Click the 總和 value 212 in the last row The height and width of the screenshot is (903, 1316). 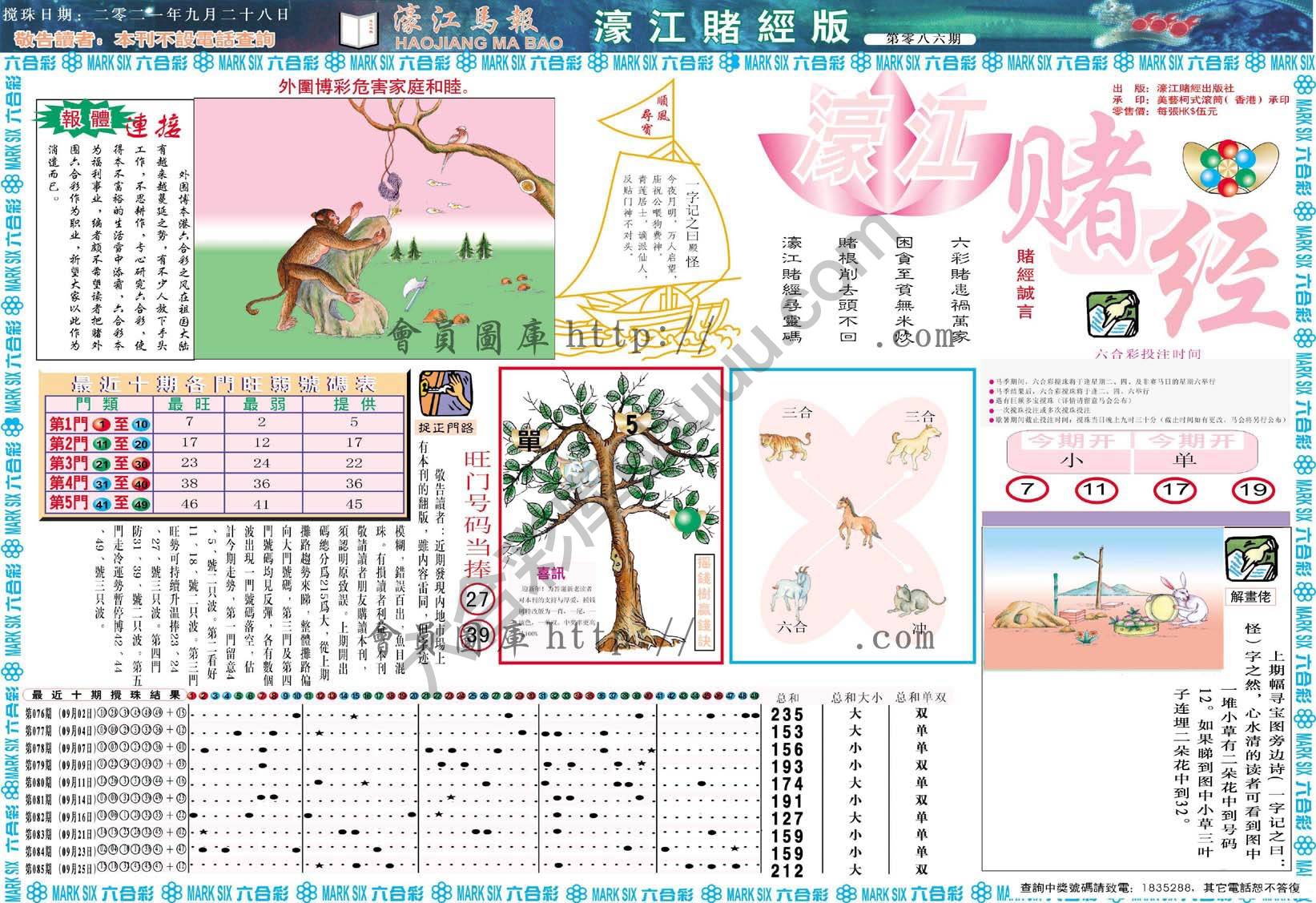(x=787, y=870)
